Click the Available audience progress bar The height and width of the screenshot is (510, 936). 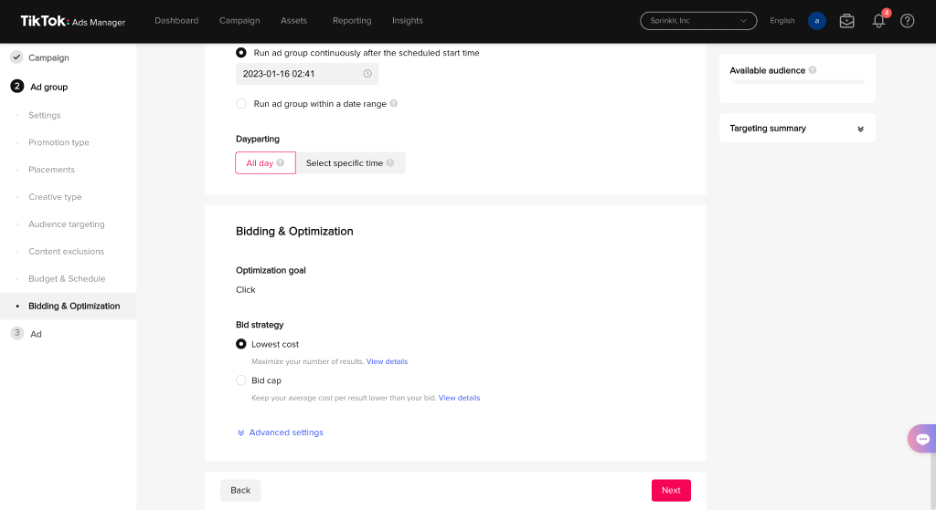(798, 81)
